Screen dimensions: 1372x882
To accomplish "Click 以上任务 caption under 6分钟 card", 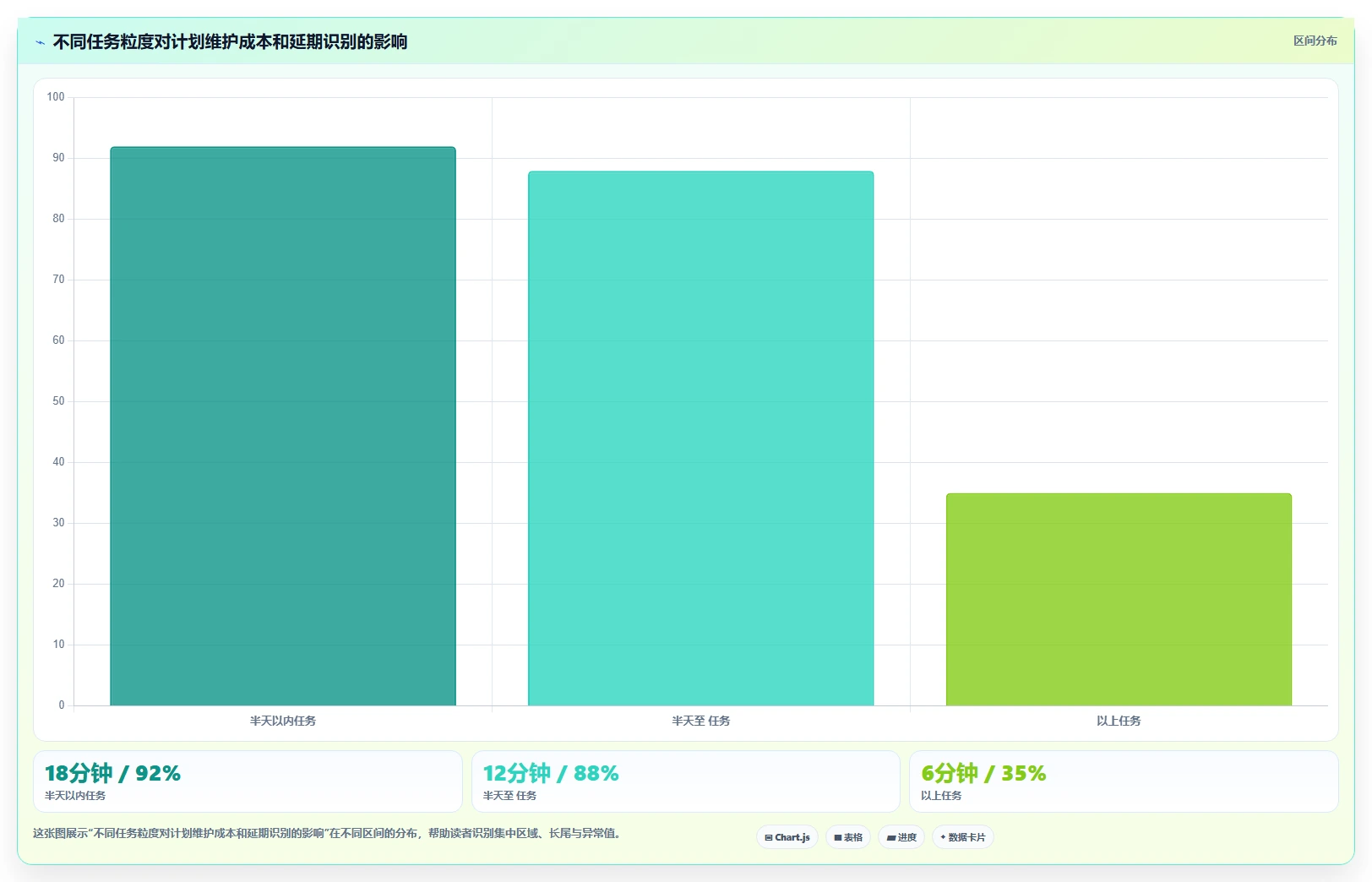I will coord(941,796).
